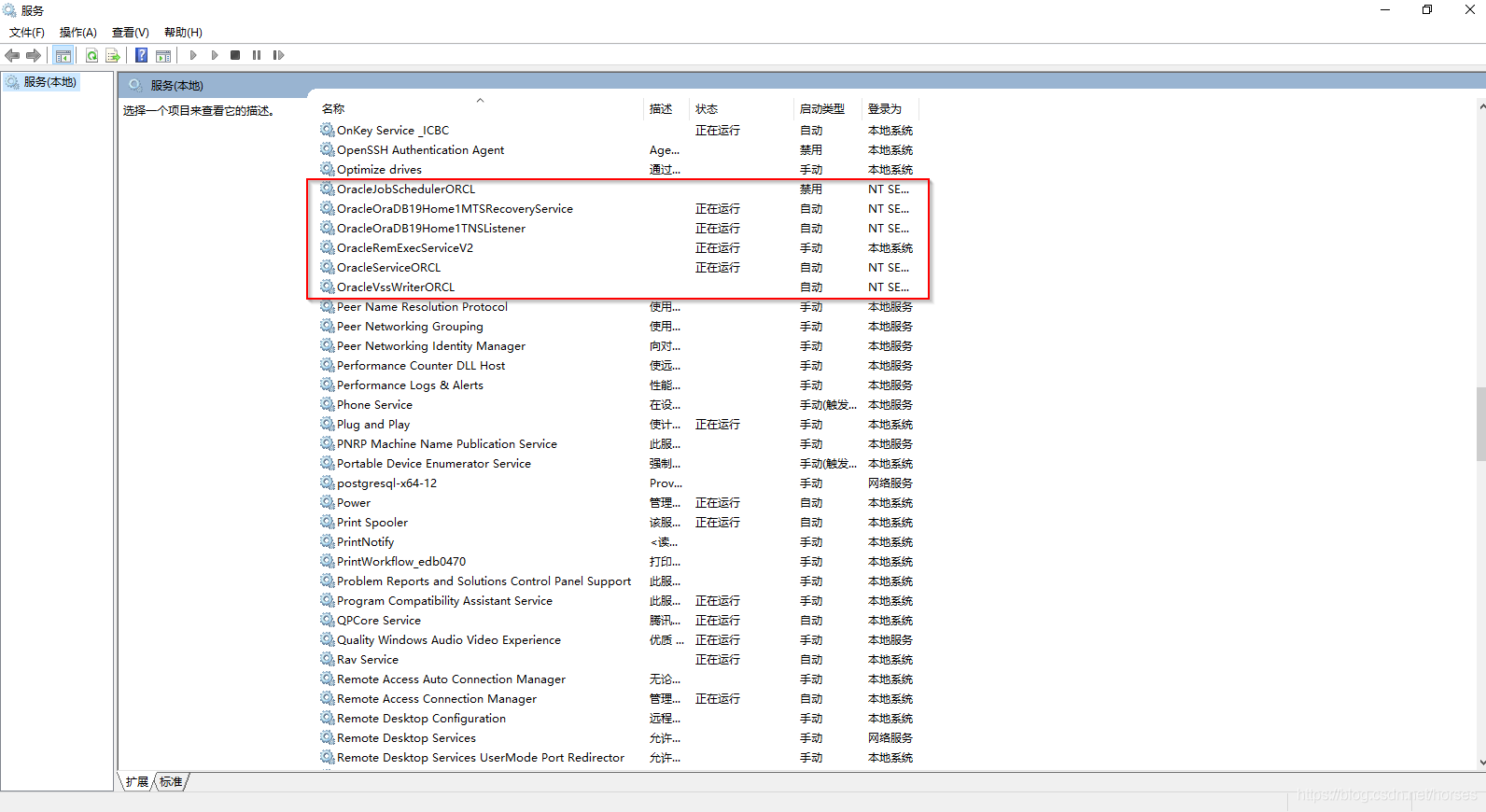The height and width of the screenshot is (812, 1486).
Task: Refresh the services list via toolbar icon
Action: pos(91,56)
